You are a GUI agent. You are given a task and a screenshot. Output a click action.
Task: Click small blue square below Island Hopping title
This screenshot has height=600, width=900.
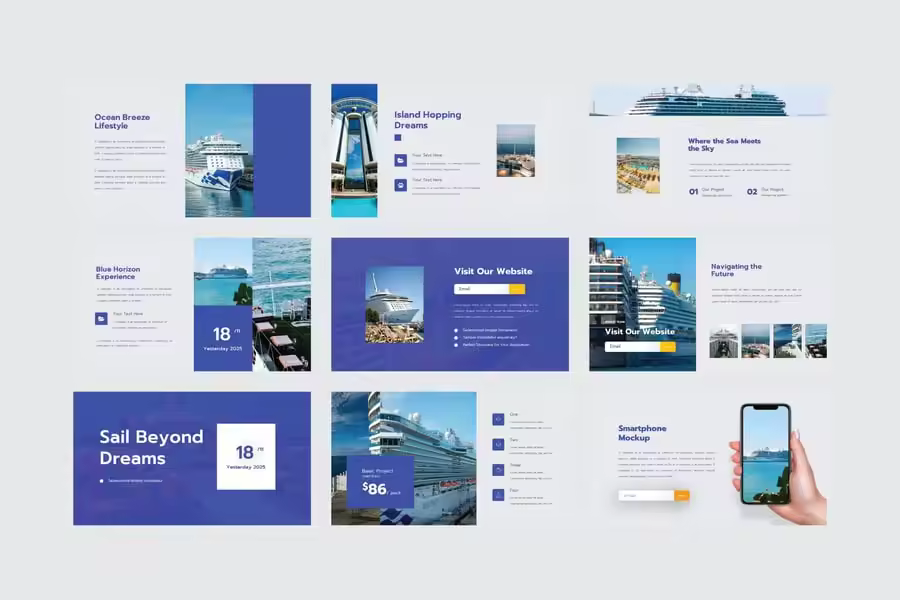click(397, 138)
